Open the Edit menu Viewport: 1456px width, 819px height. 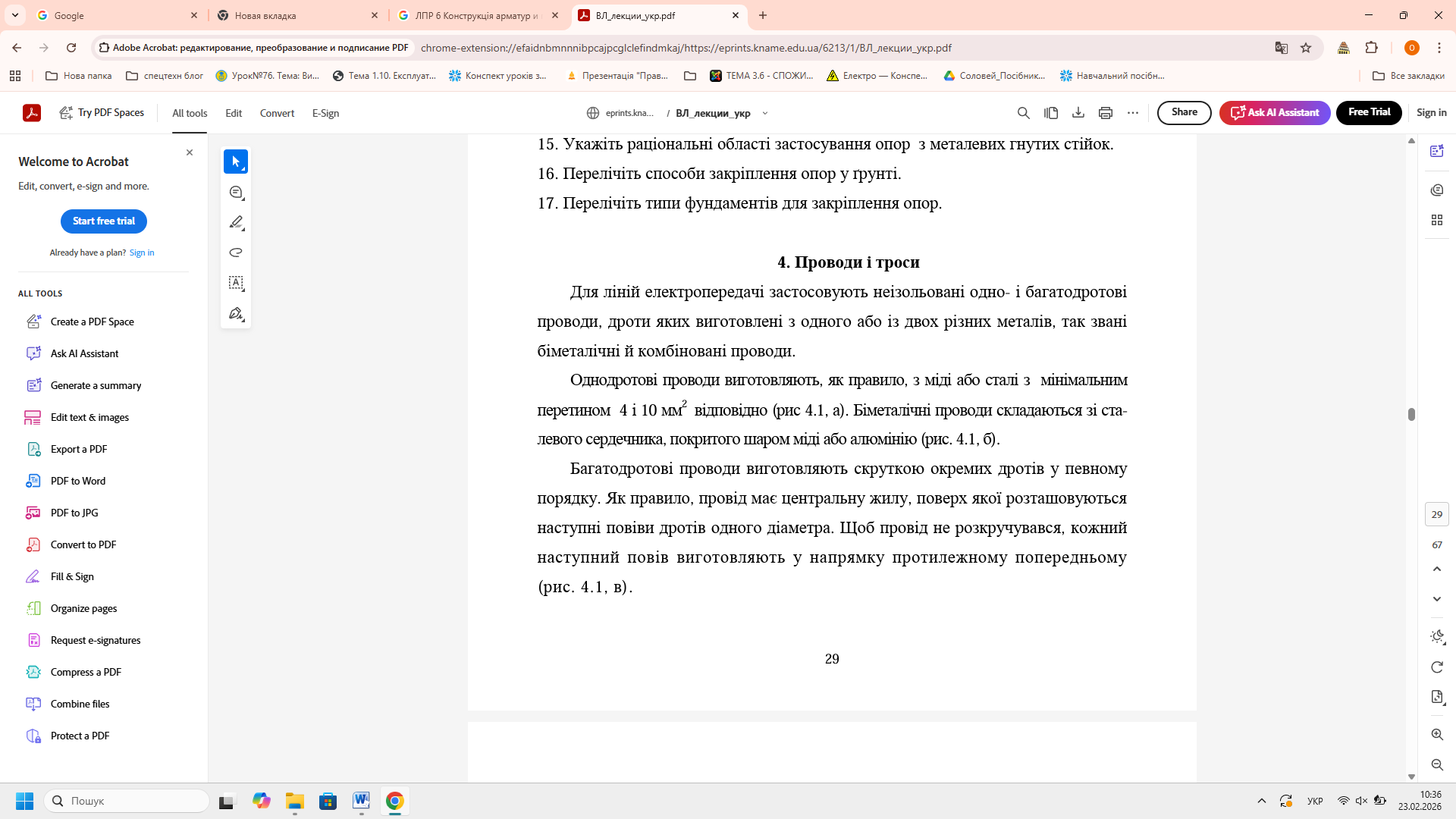point(234,113)
